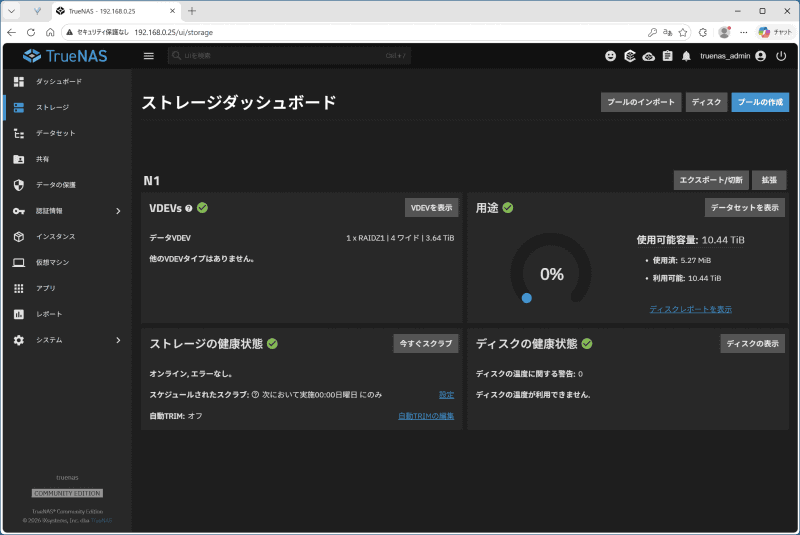
Task: Close the TrueNAS browser tab
Action: 172,11
